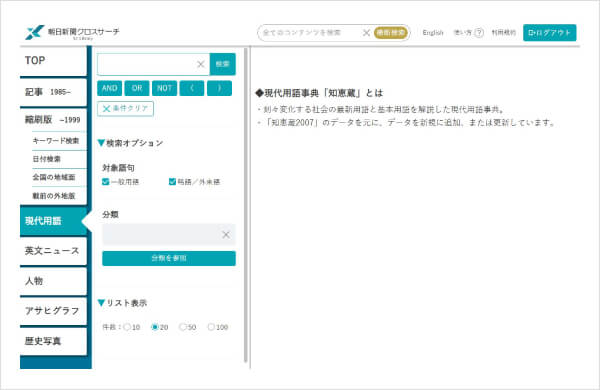The image size is (600, 390).
Task: Clear the 分類 field with its X
Action: point(226,235)
